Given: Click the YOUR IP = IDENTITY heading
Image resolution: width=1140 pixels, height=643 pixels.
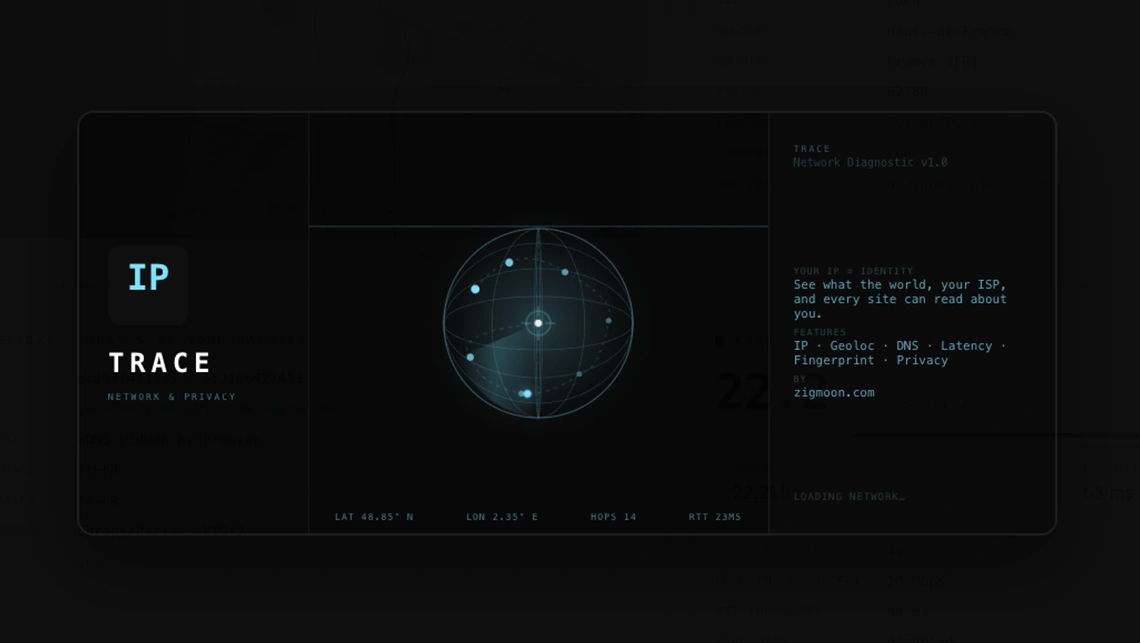Looking at the screenshot, I should [853, 271].
